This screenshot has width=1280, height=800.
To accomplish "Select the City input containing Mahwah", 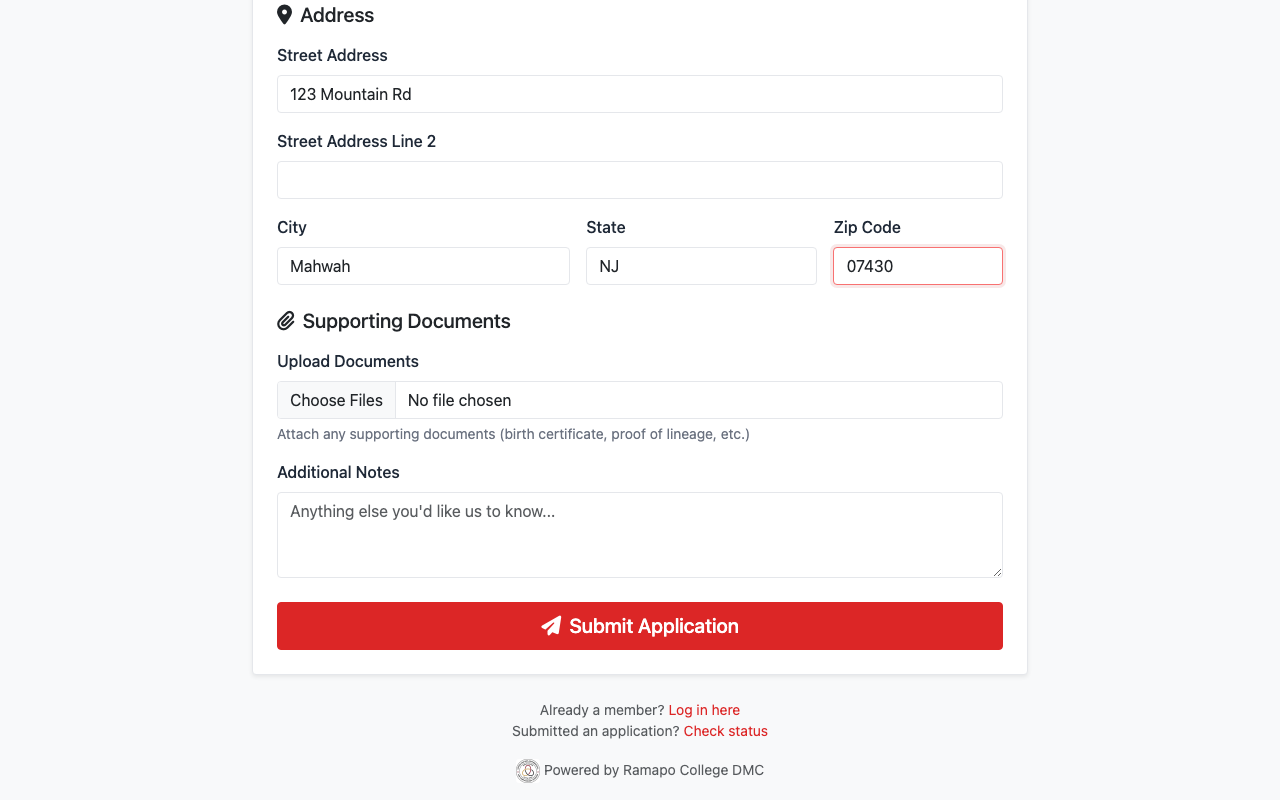I will click(423, 266).
